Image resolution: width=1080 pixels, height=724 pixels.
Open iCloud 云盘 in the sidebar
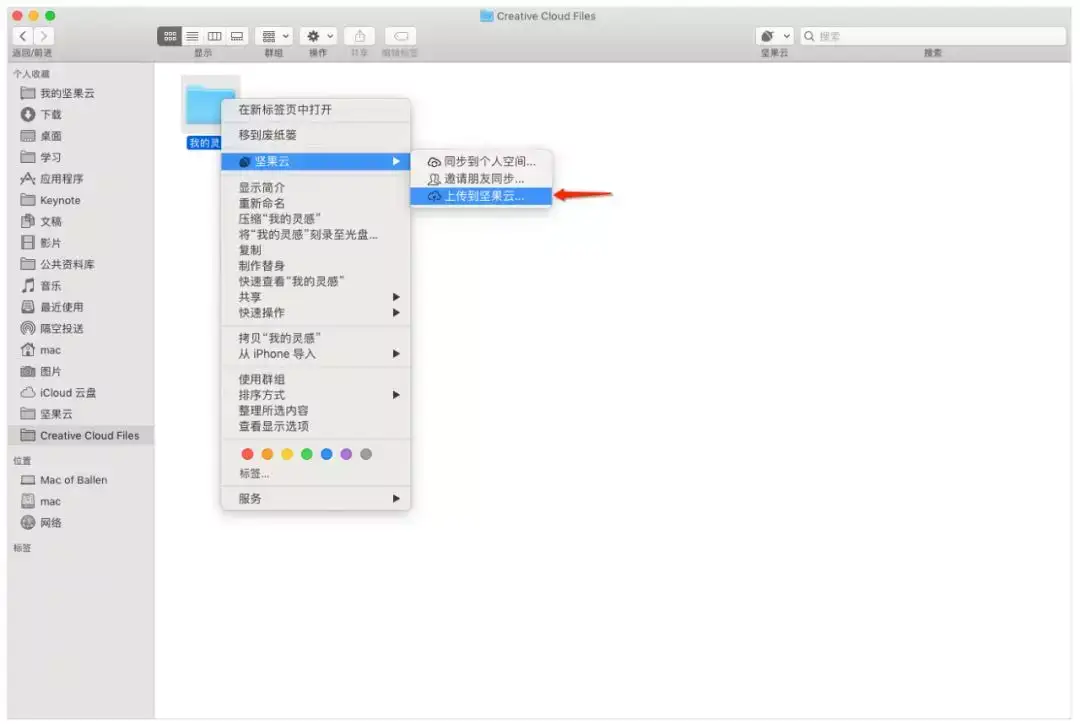coord(81,393)
